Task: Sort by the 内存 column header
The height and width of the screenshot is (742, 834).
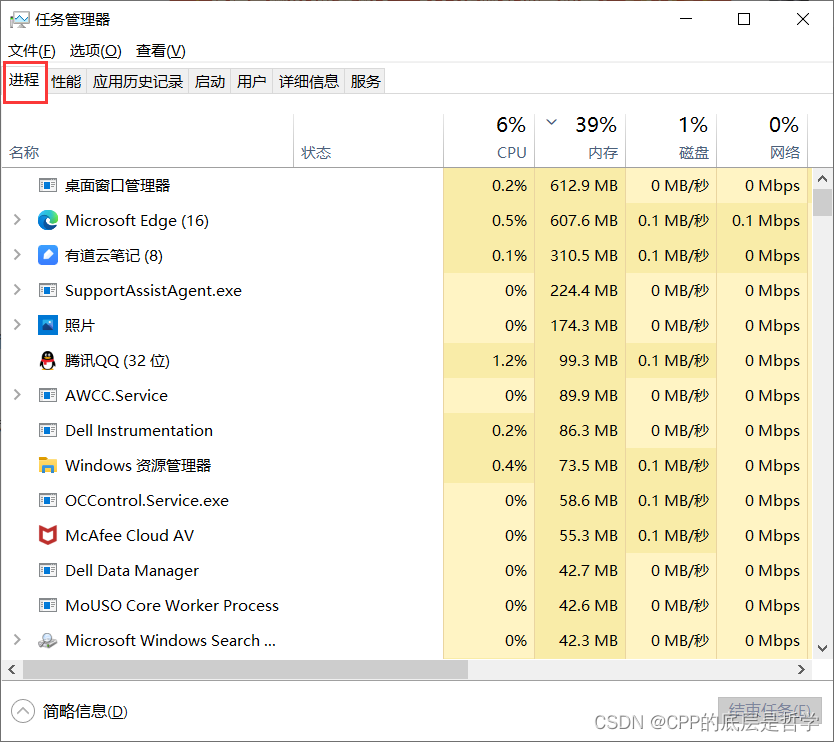Action: click(x=580, y=141)
